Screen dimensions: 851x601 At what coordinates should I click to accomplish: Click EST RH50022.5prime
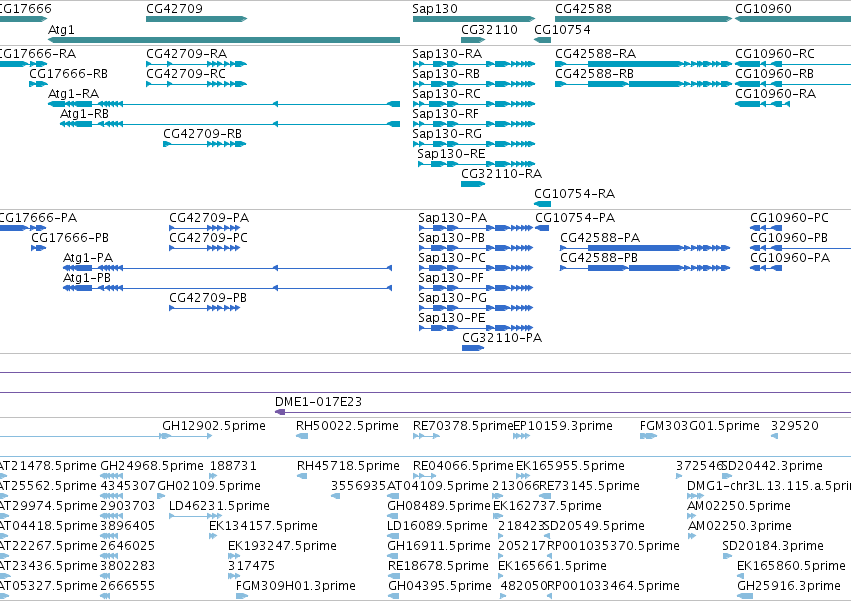click(302, 436)
